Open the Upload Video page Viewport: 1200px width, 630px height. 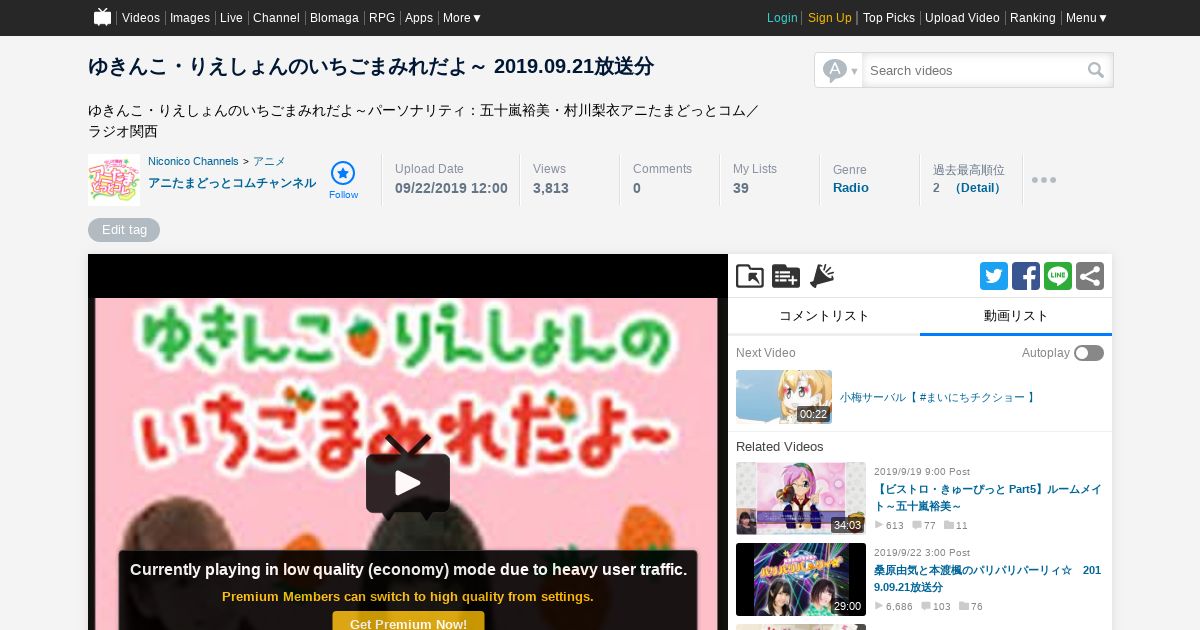click(x=962, y=18)
